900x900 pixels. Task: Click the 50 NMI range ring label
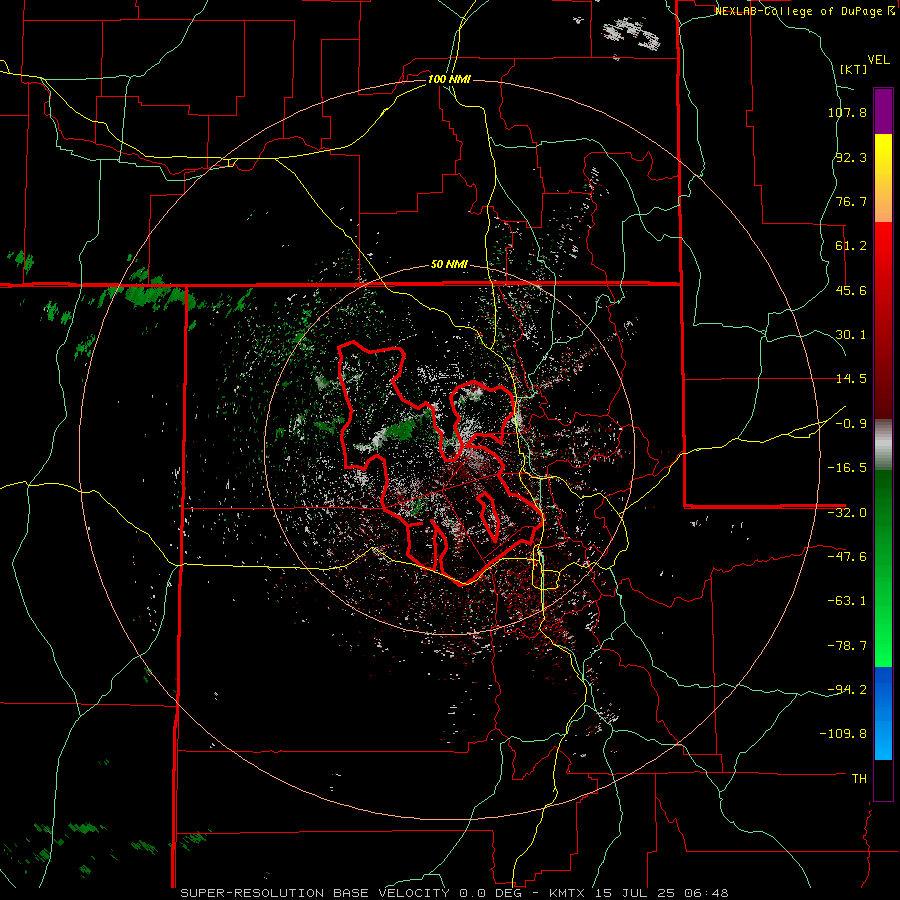click(449, 264)
